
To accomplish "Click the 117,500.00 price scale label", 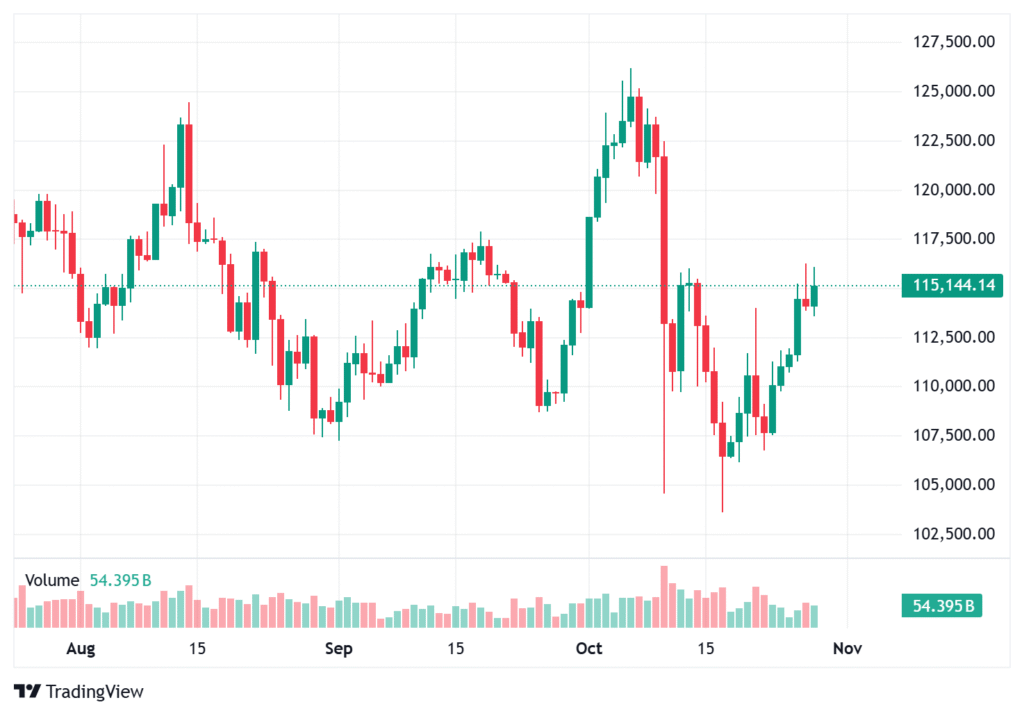I will point(954,238).
